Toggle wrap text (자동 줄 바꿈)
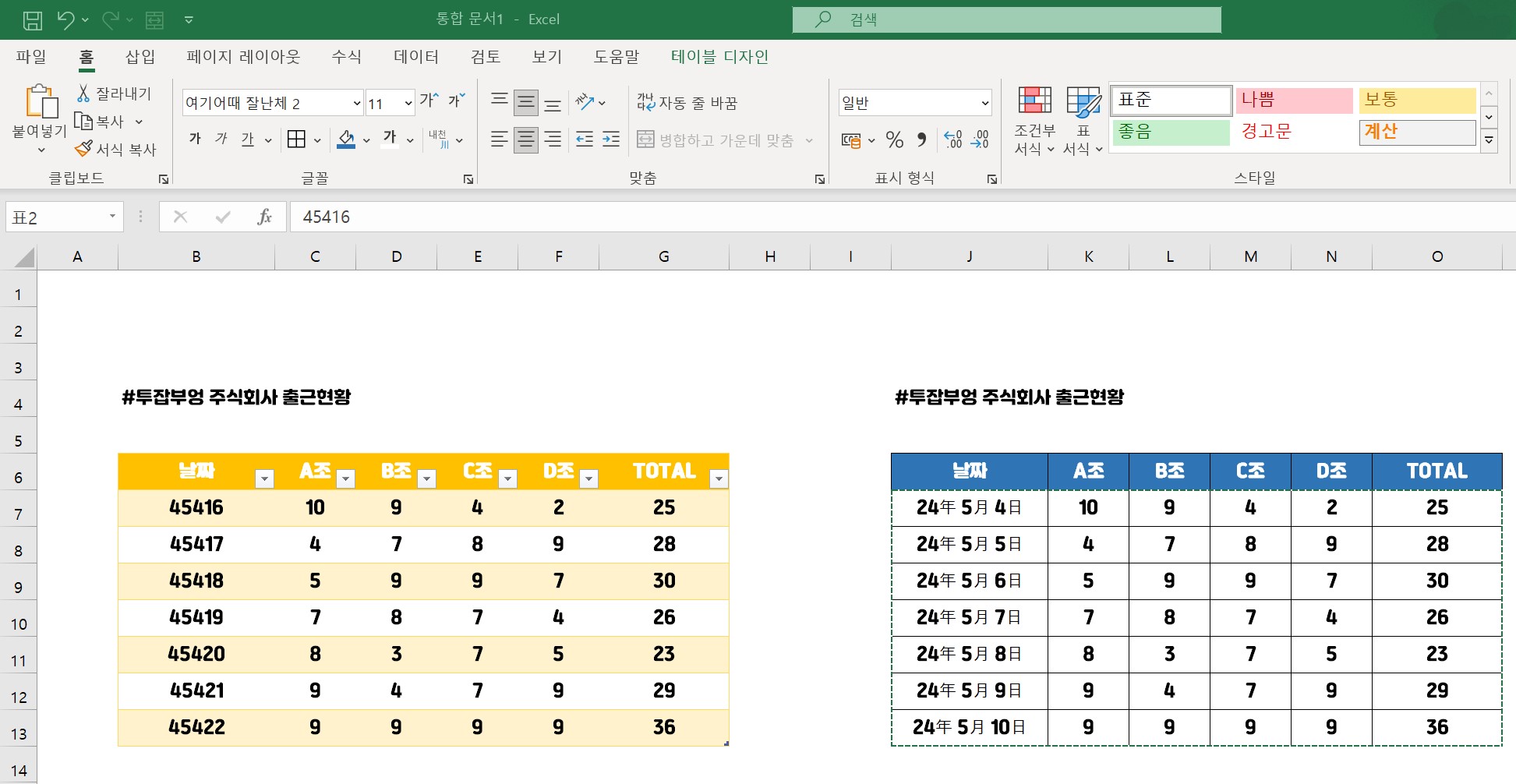This screenshot has height=784, width=1516. click(x=687, y=102)
